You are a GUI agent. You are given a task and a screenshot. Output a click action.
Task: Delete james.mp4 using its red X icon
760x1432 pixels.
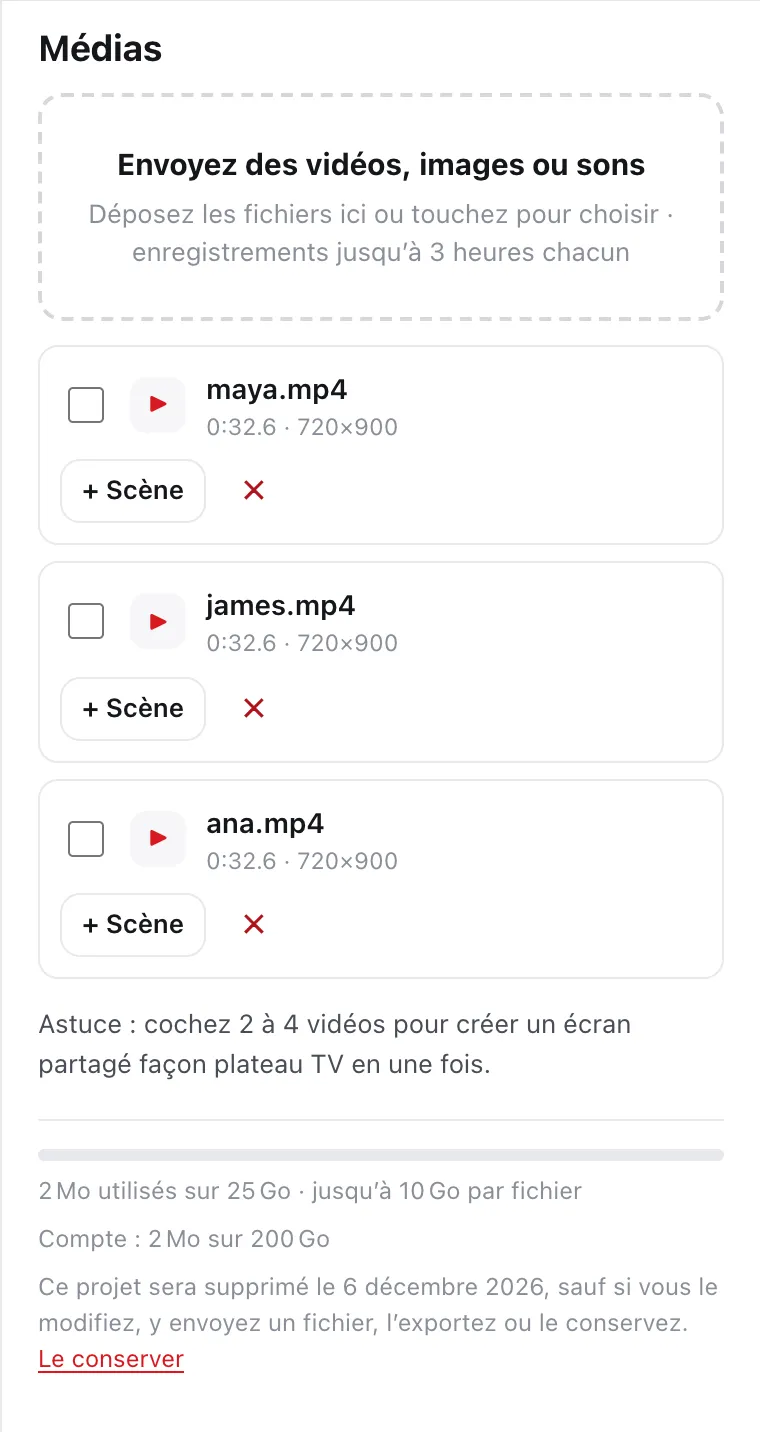click(254, 708)
